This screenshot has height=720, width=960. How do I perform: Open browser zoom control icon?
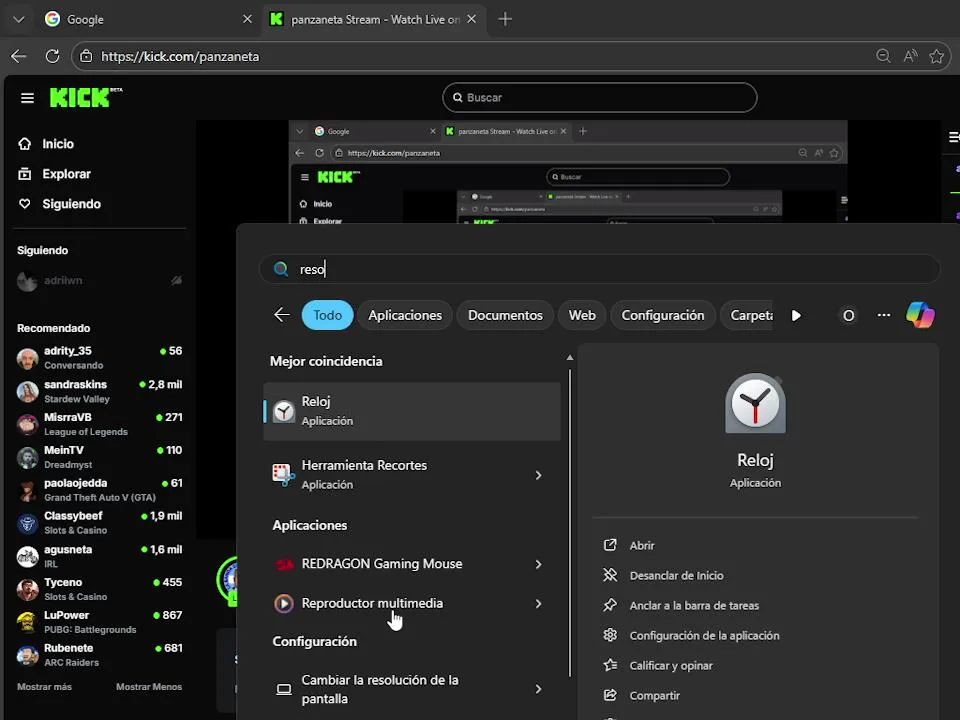pos(883,56)
